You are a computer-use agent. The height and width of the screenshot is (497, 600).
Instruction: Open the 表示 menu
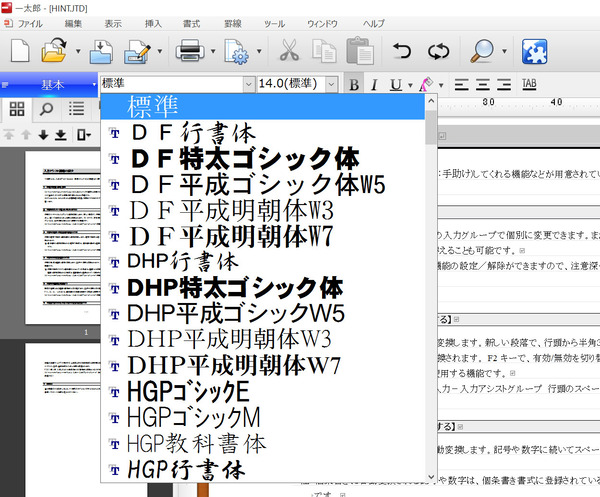pyautogui.click(x=113, y=24)
